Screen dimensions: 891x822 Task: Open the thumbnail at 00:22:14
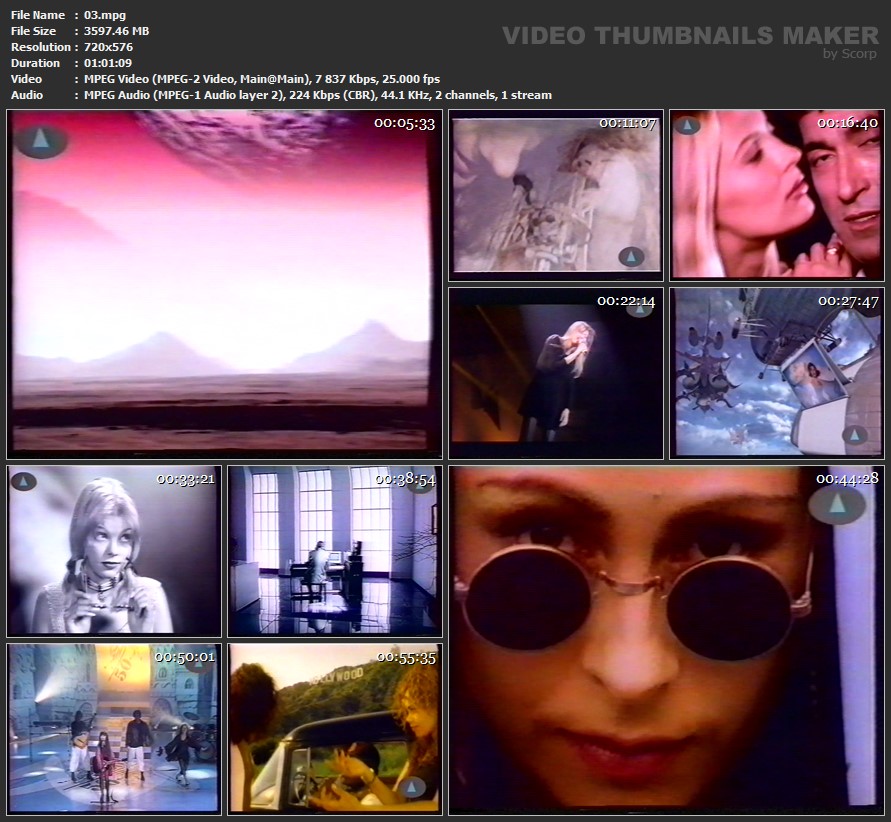coord(556,373)
